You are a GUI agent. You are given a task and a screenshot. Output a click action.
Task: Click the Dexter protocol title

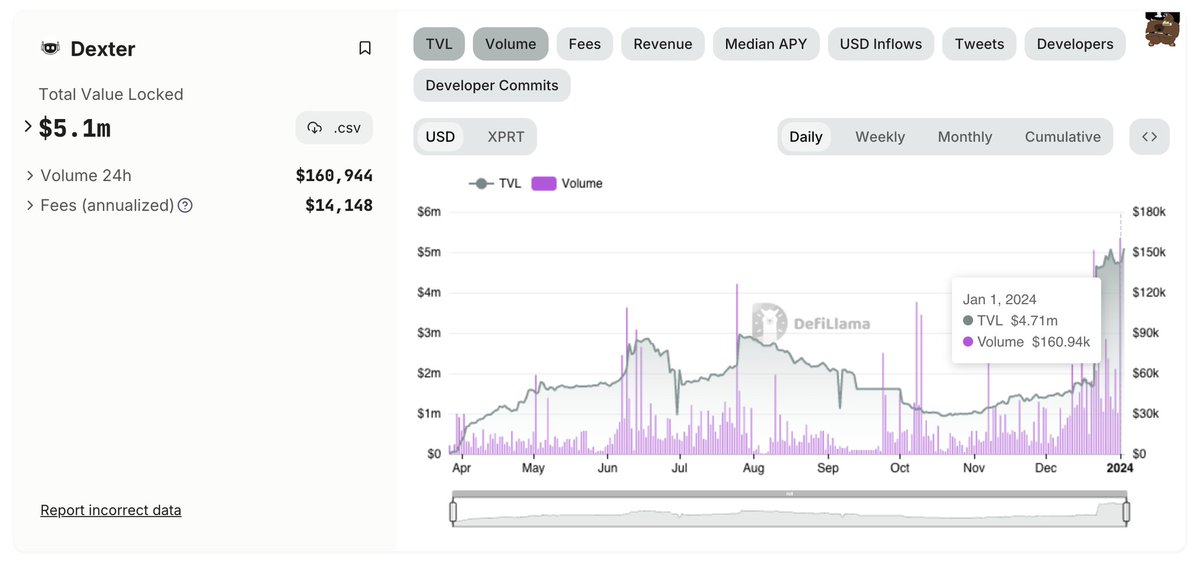coord(103,49)
